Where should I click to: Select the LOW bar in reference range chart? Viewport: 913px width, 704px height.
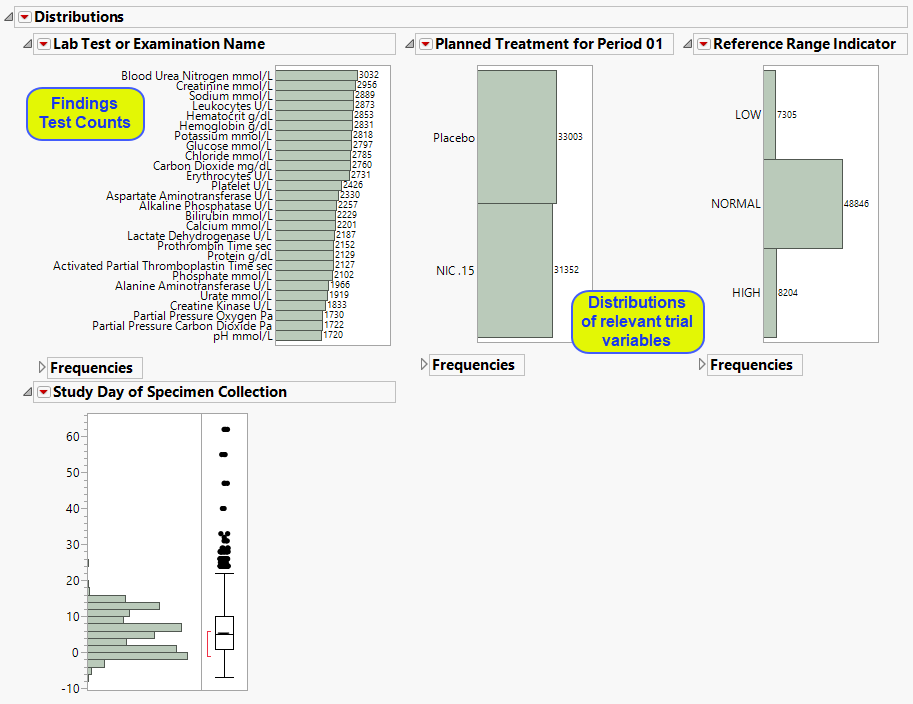(770, 115)
